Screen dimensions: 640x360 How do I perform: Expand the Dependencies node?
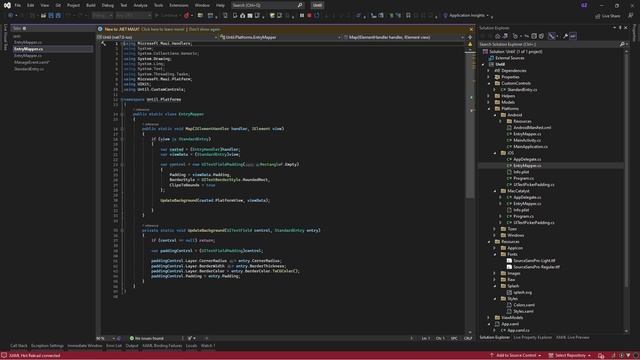pos(489,71)
